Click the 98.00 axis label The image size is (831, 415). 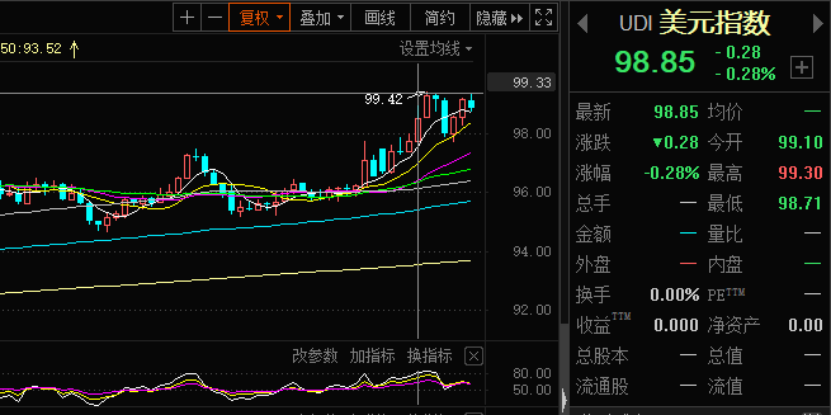pos(532,134)
